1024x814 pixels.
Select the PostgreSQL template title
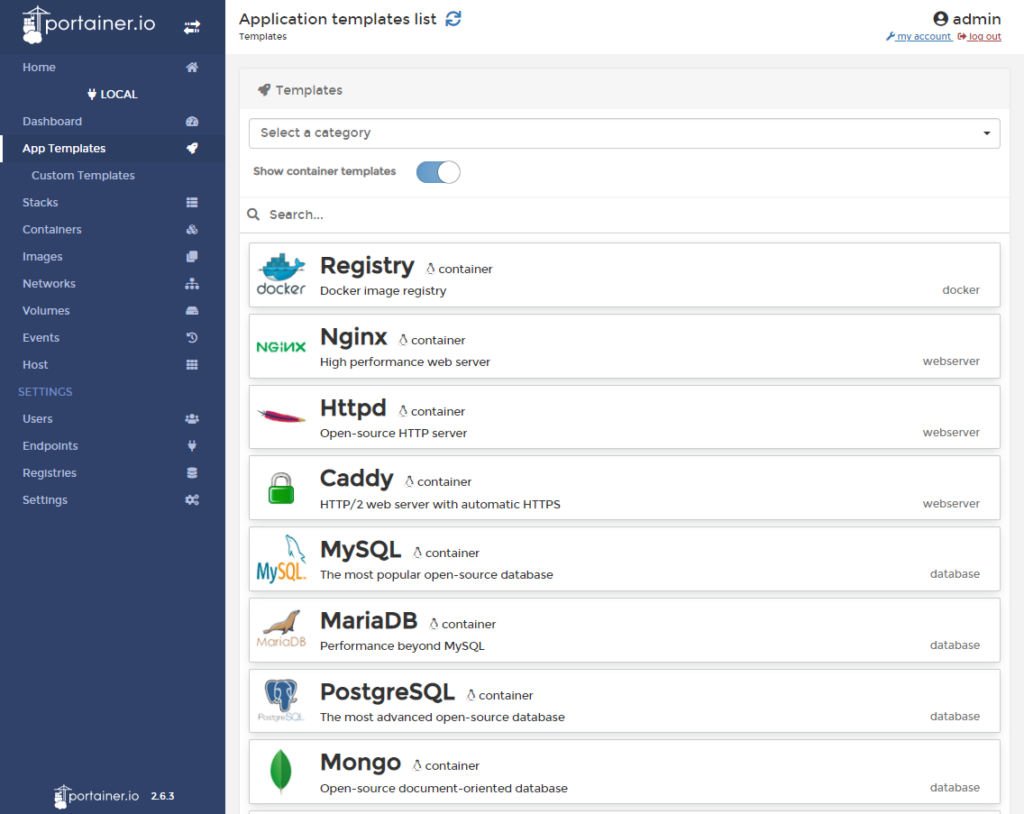[x=387, y=692]
